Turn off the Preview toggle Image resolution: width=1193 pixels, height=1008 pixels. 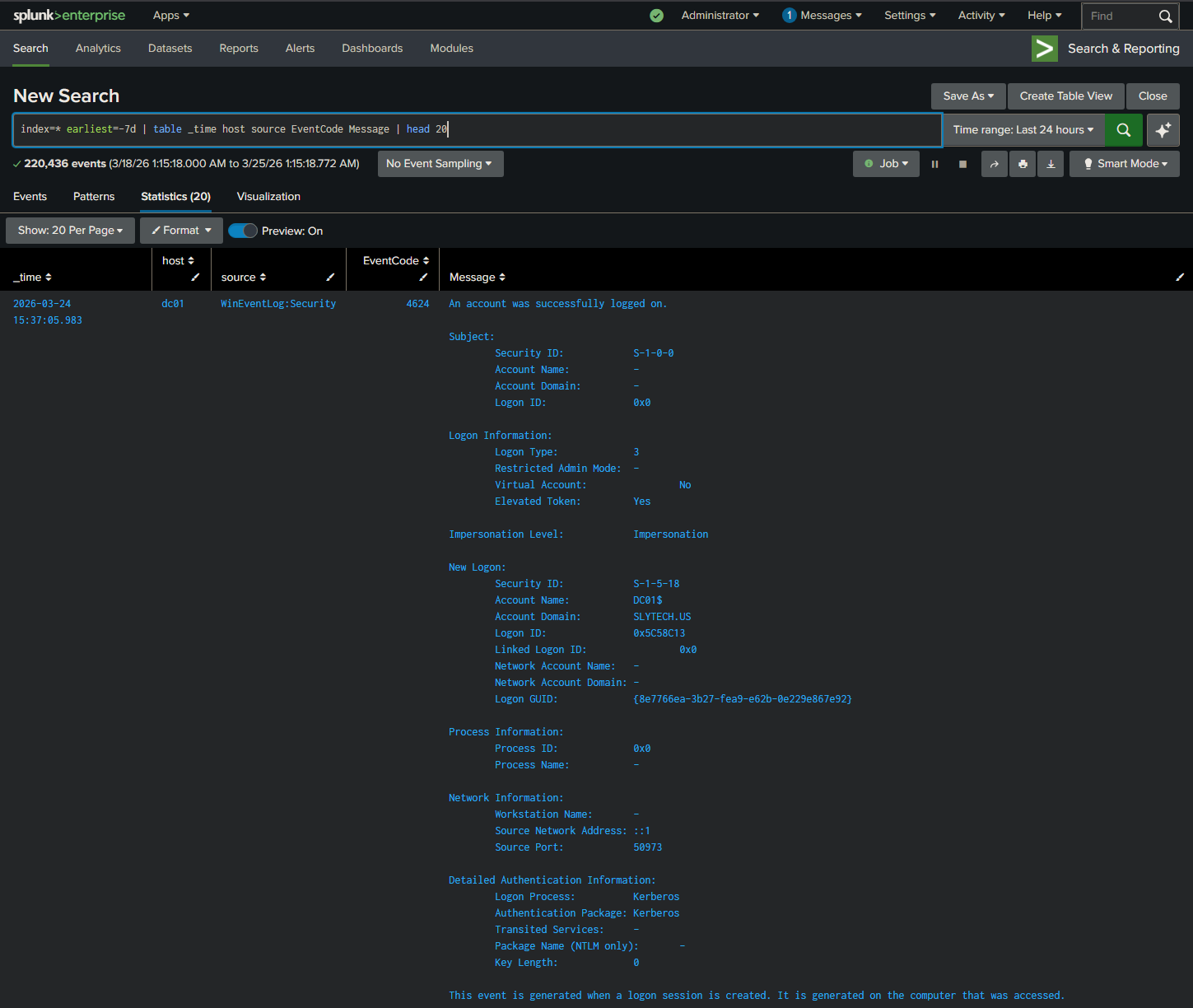pyautogui.click(x=242, y=231)
